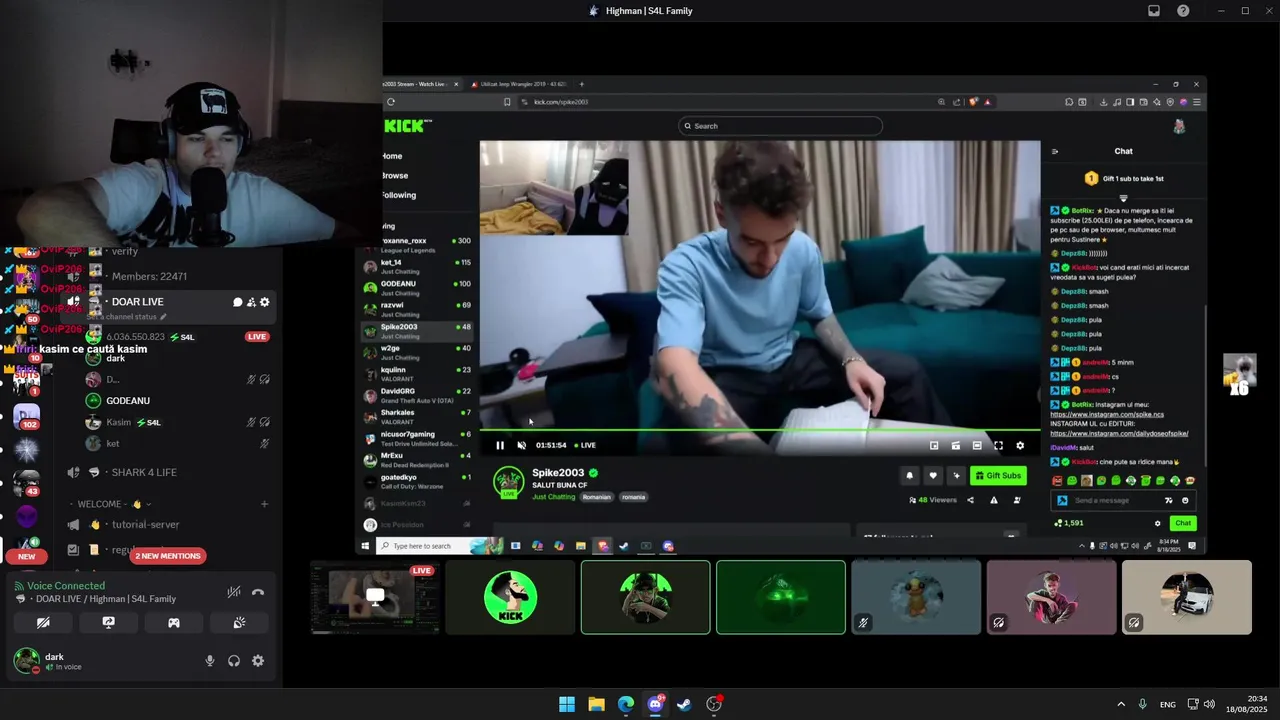Select user ket in voice list
This screenshot has width=1280, height=720.
[113, 444]
